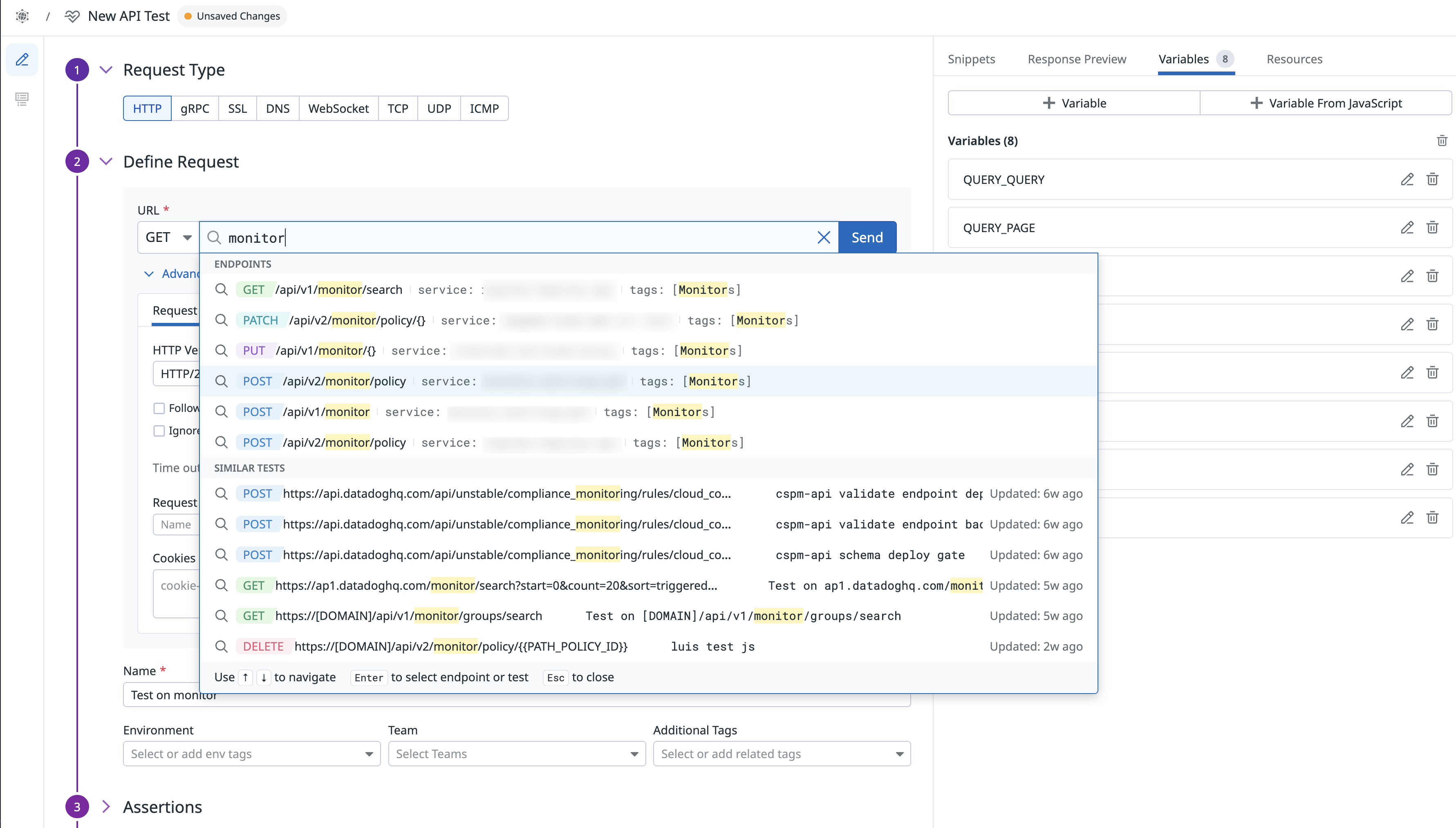
Task: Edit the seventh variable in list
Action: [x=1407, y=470]
